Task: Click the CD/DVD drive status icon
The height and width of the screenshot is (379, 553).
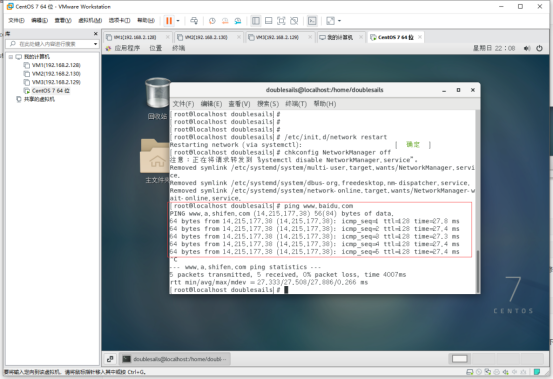Action: tap(479, 372)
